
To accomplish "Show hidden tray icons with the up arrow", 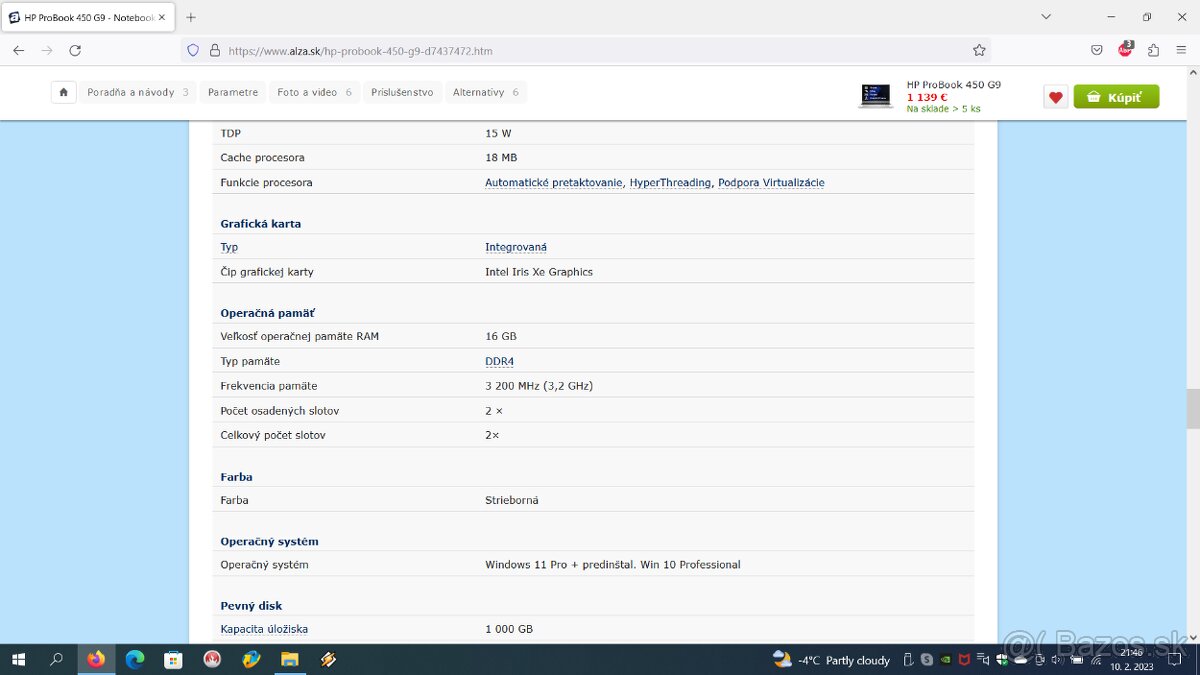I will point(908,660).
